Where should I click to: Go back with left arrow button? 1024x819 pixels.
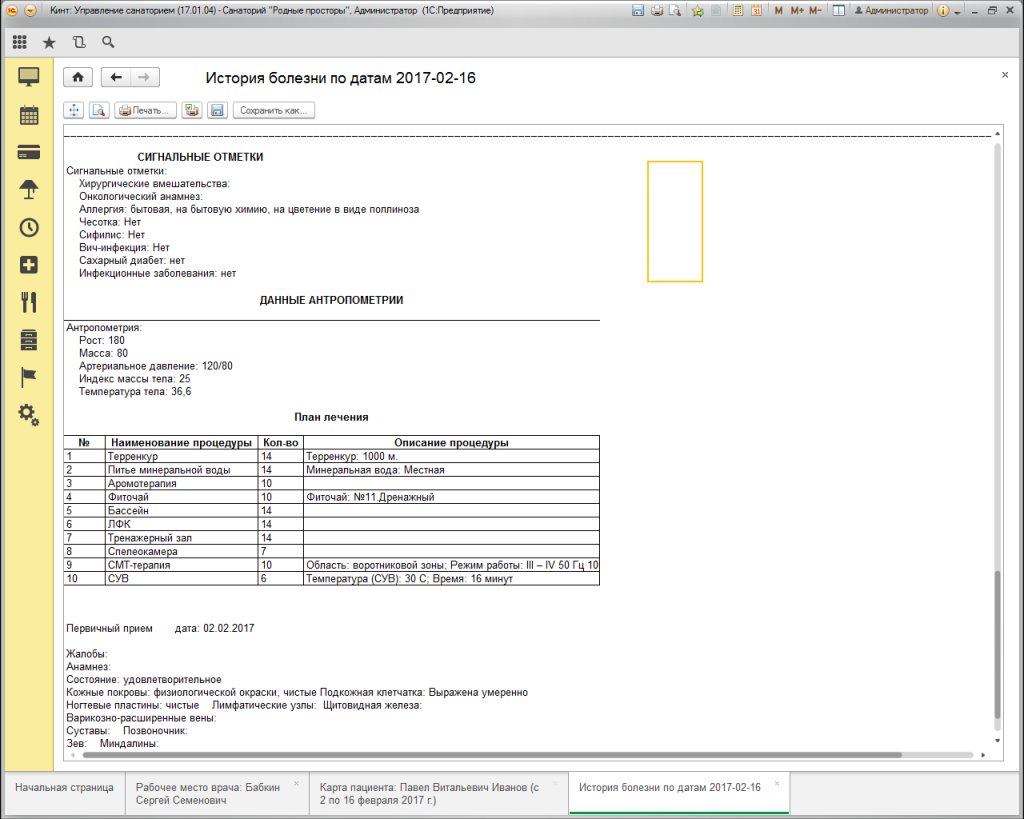(x=117, y=78)
